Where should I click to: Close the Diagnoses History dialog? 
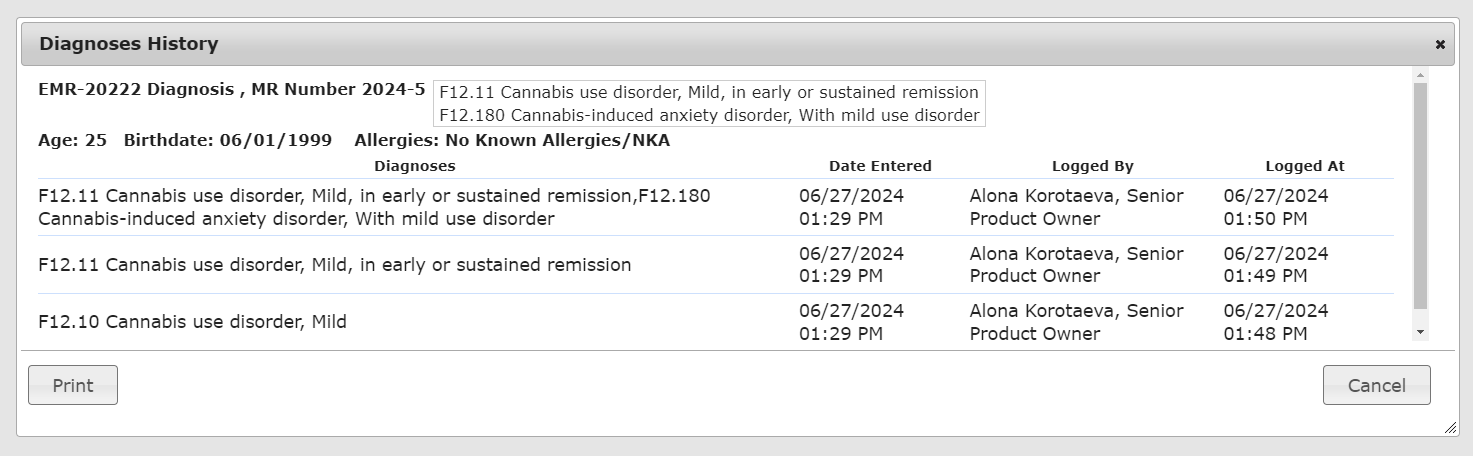[1440, 44]
